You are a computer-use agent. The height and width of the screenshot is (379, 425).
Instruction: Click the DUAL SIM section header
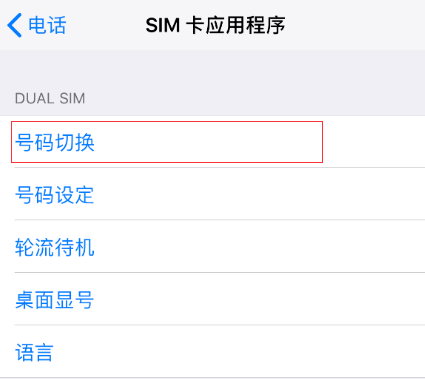point(50,99)
